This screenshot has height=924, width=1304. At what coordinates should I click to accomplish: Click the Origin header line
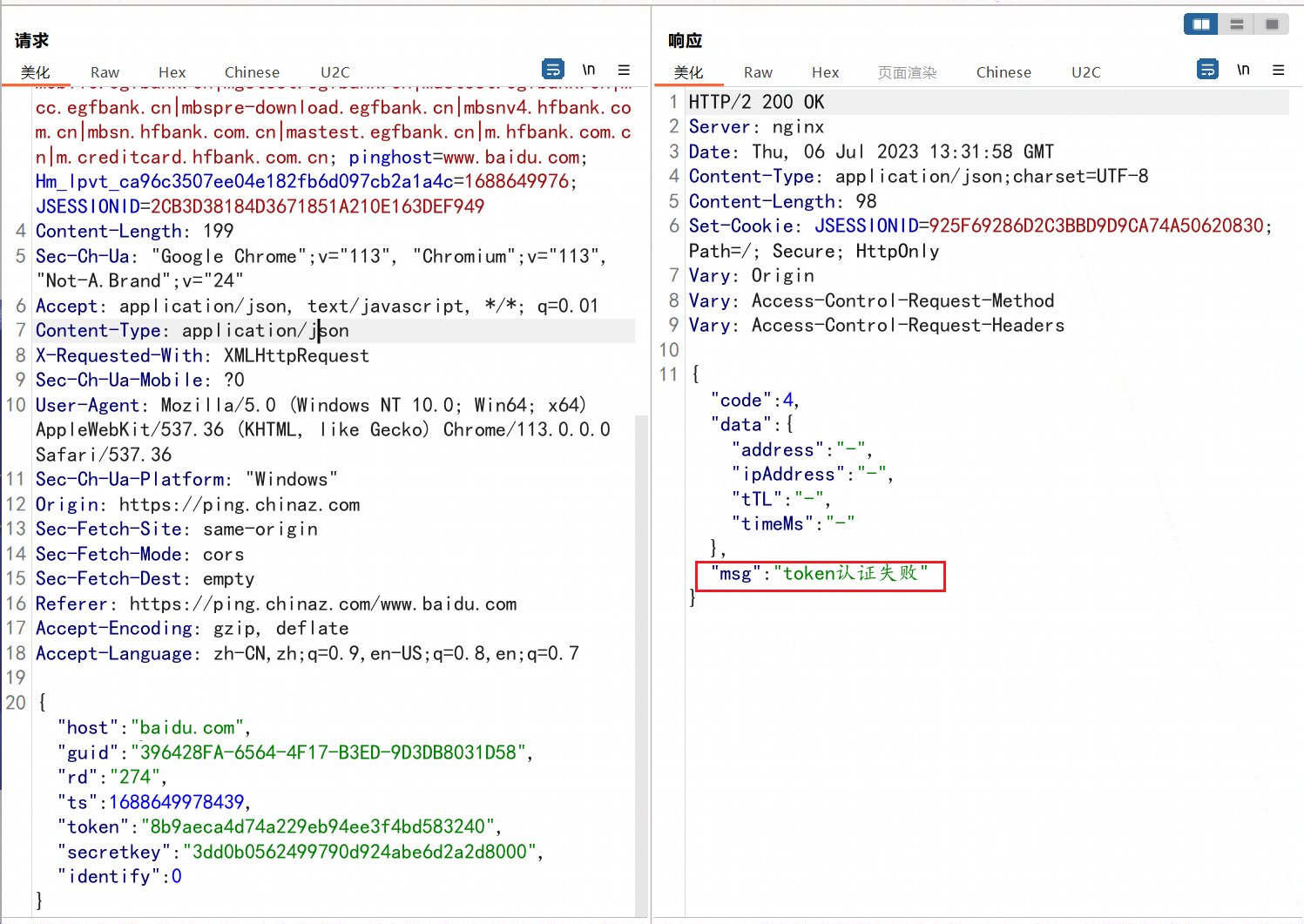pos(198,504)
